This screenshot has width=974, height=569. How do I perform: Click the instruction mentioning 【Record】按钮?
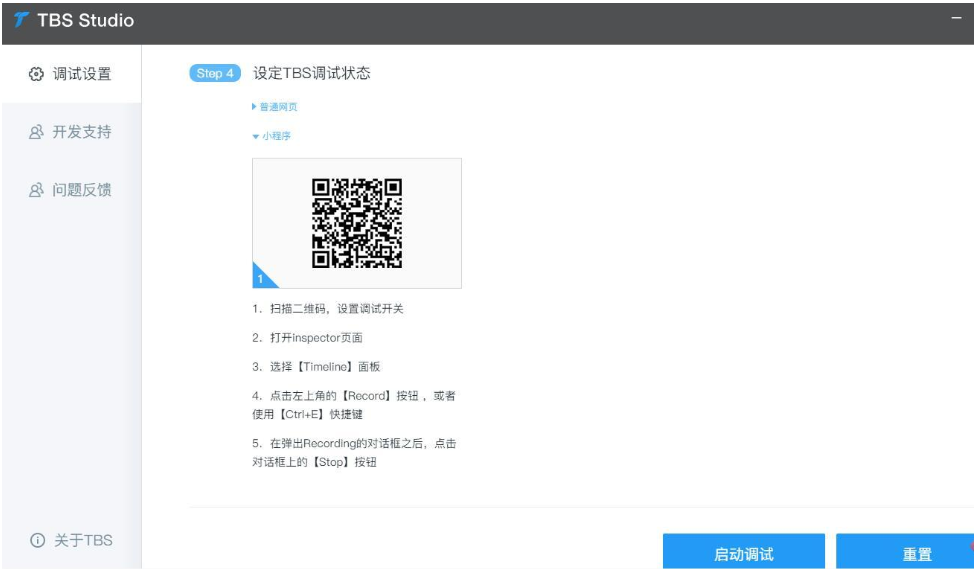pyautogui.click(x=354, y=405)
